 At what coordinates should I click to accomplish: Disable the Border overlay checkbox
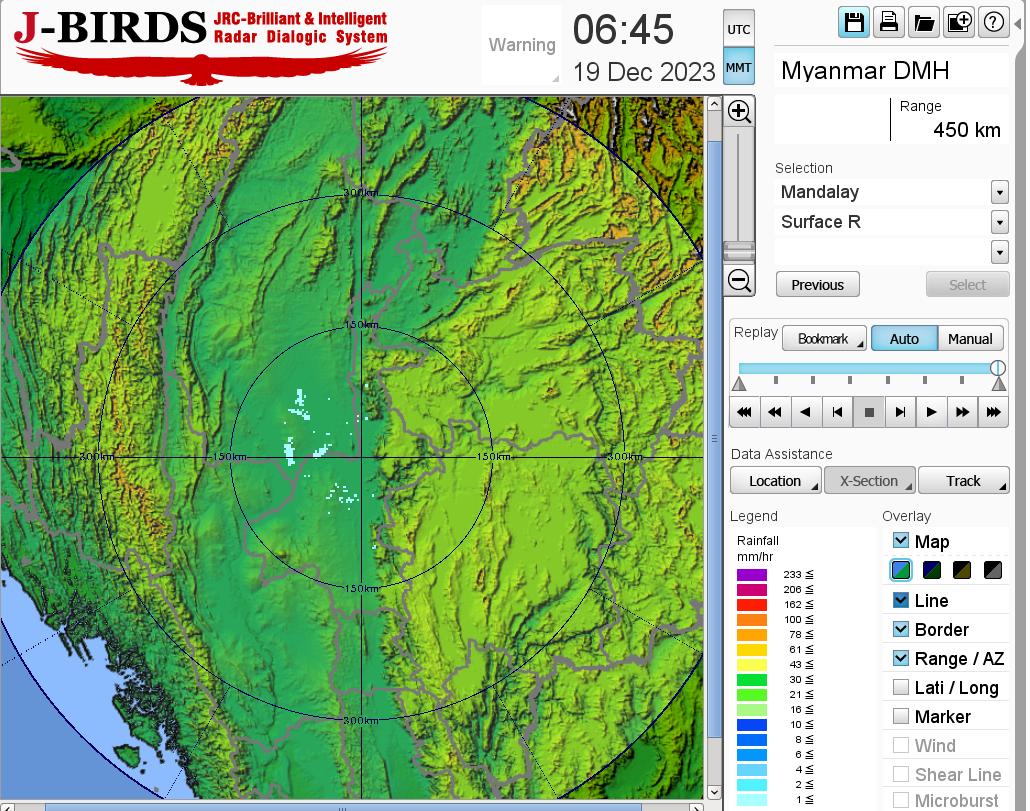901,629
